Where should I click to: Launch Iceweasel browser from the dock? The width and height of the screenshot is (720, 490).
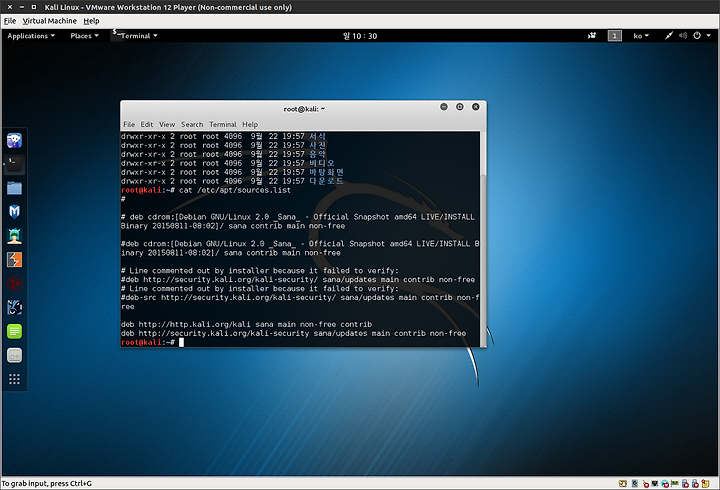[14, 141]
